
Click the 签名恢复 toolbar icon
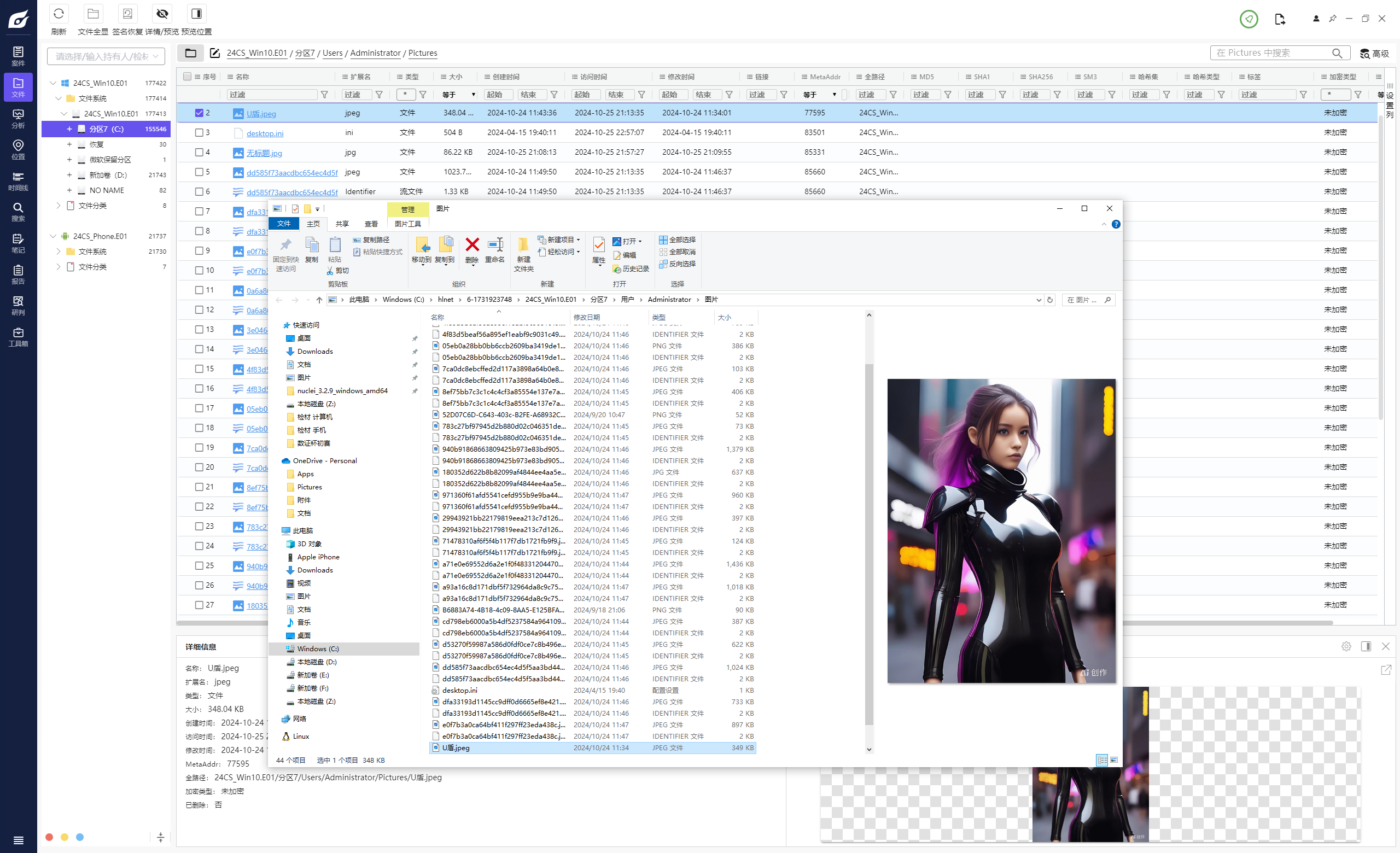coord(128,14)
